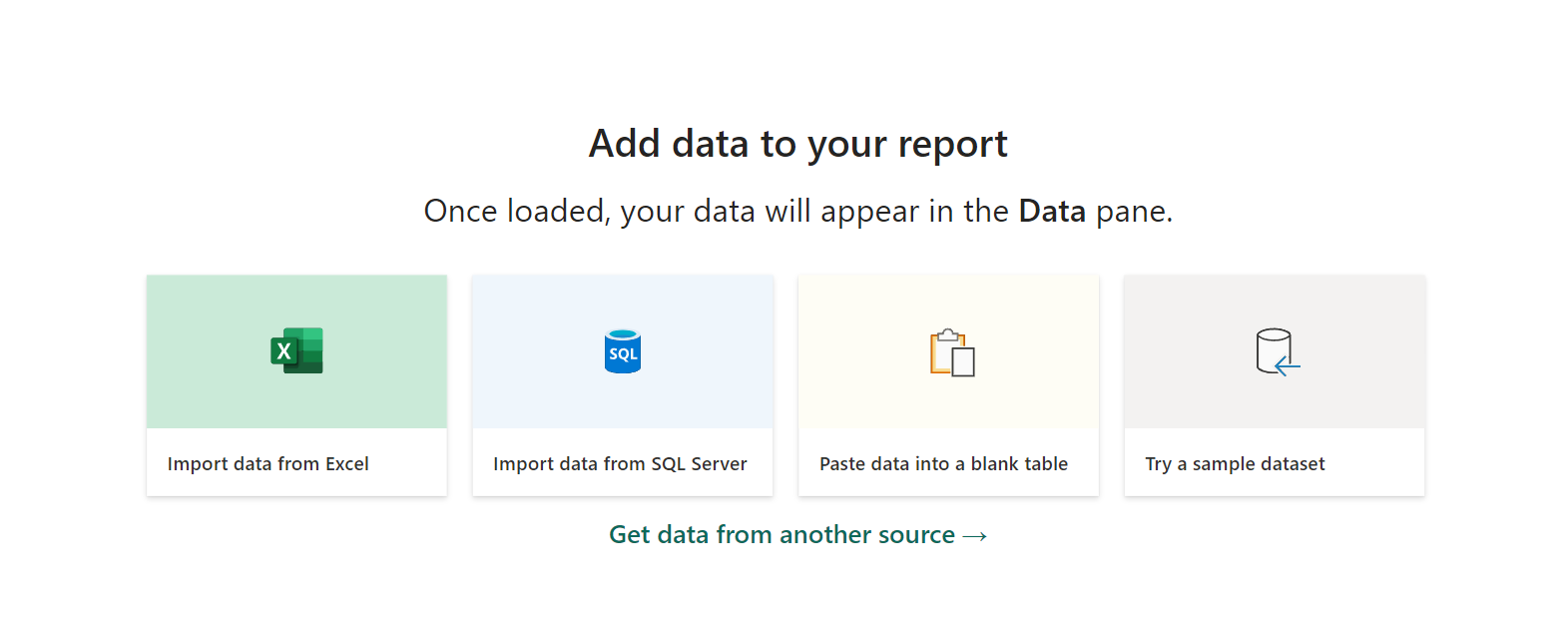Viewport: 1568px width, 633px height.
Task: Select the Import data from Excel label
Action: tap(267, 463)
